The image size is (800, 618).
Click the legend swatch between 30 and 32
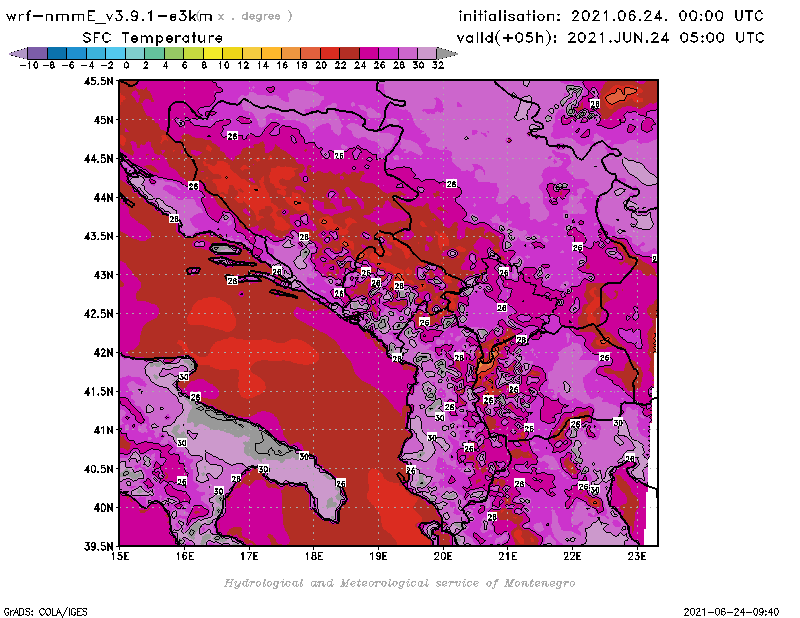click(x=427, y=53)
